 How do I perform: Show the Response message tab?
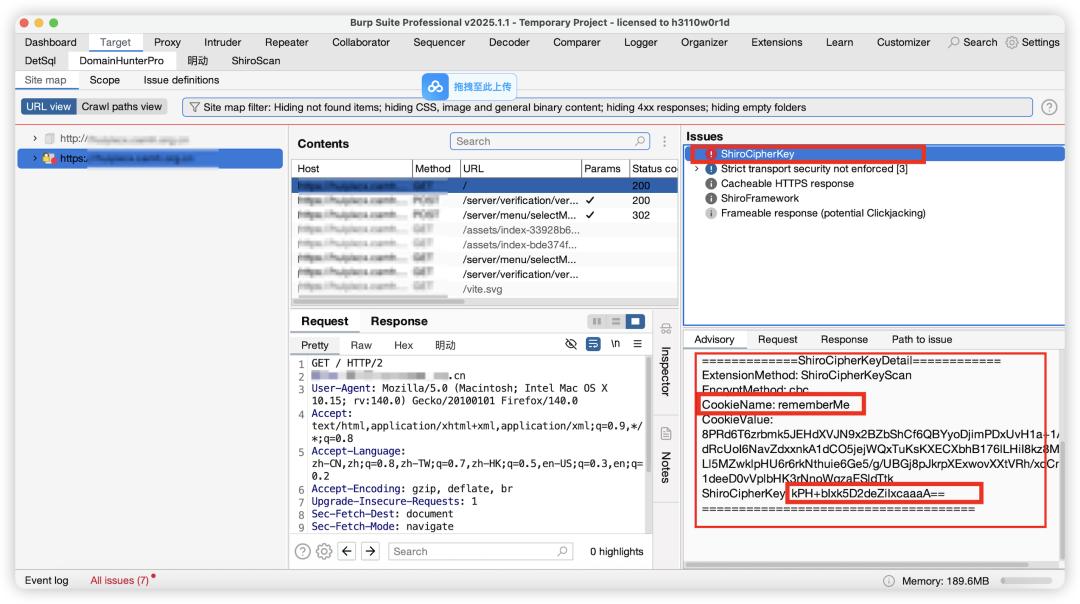[x=399, y=322]
